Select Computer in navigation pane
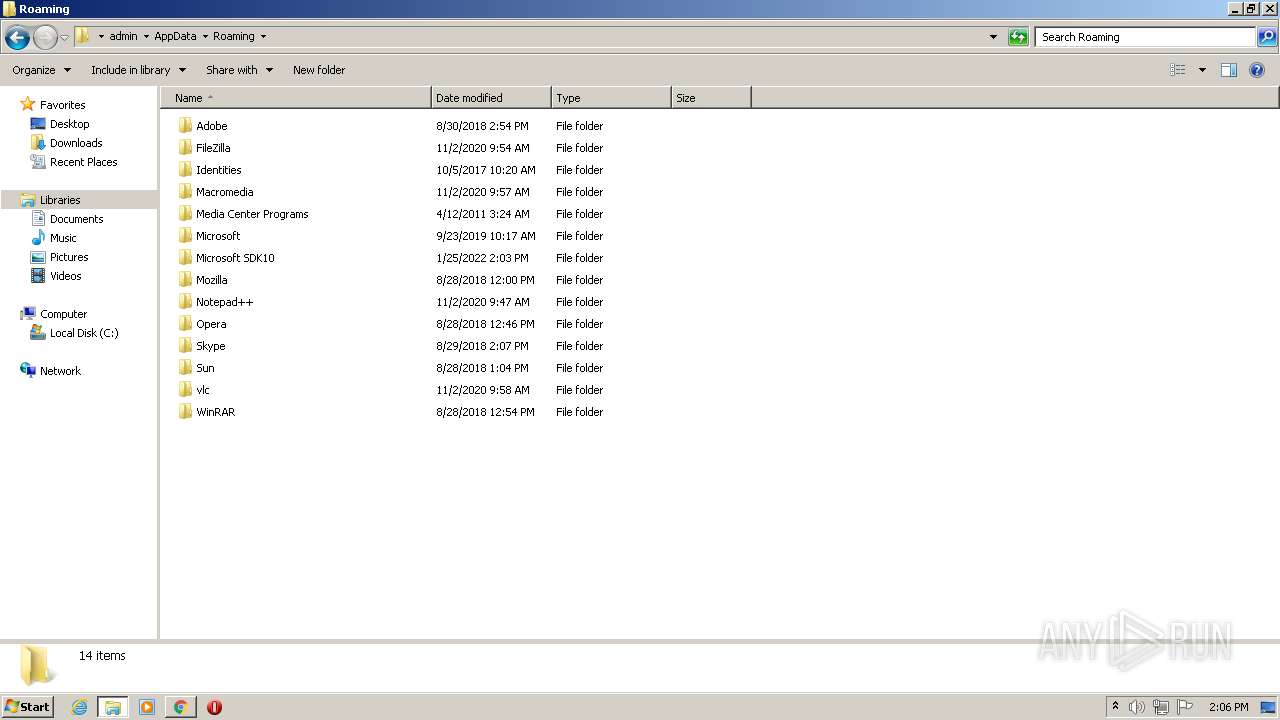Image resolution: width=1280 pixels, height=720 pixels. coord(63,314)
